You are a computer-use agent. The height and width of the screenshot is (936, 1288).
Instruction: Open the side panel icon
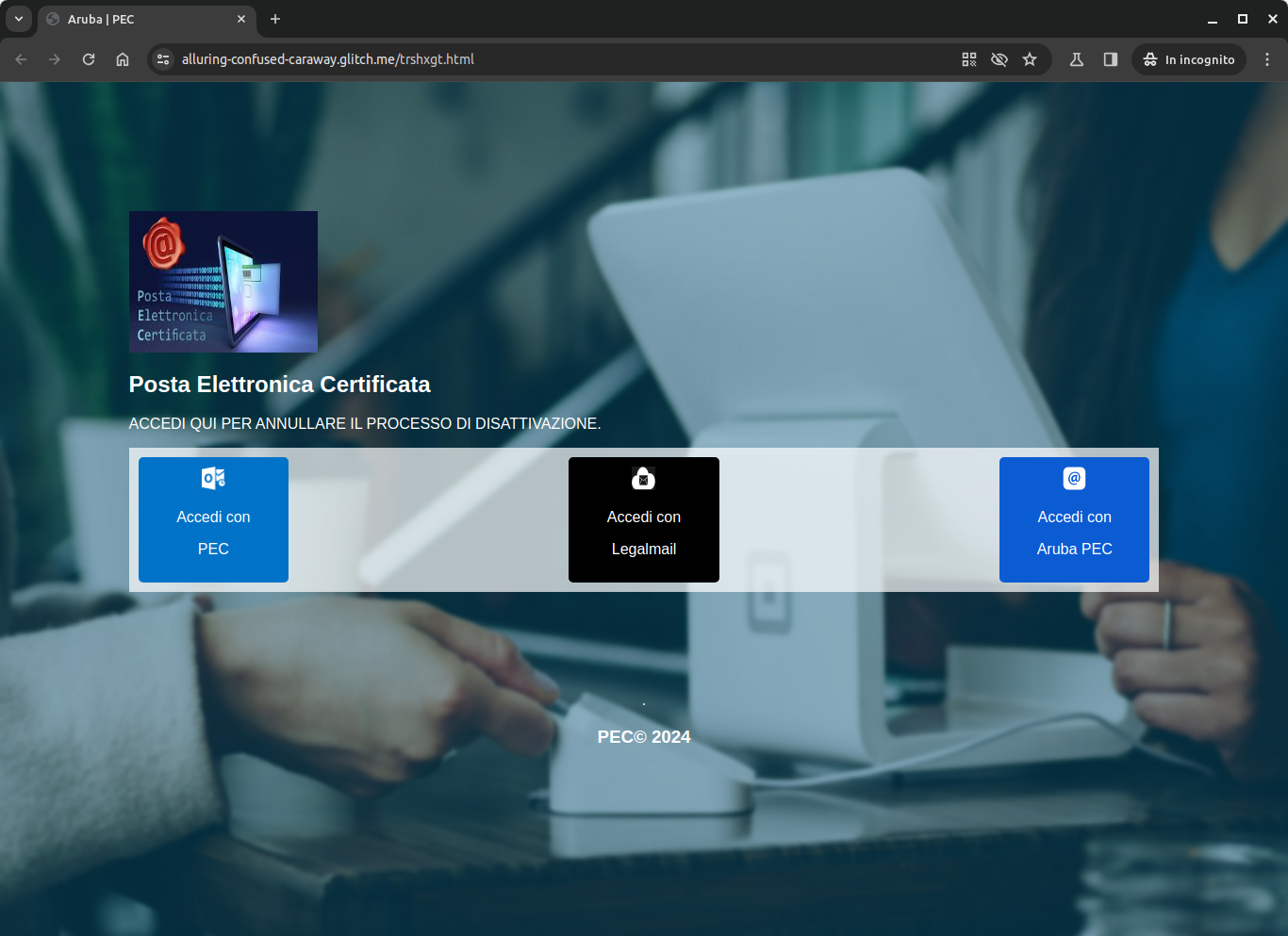click(x=1110, y=58)
